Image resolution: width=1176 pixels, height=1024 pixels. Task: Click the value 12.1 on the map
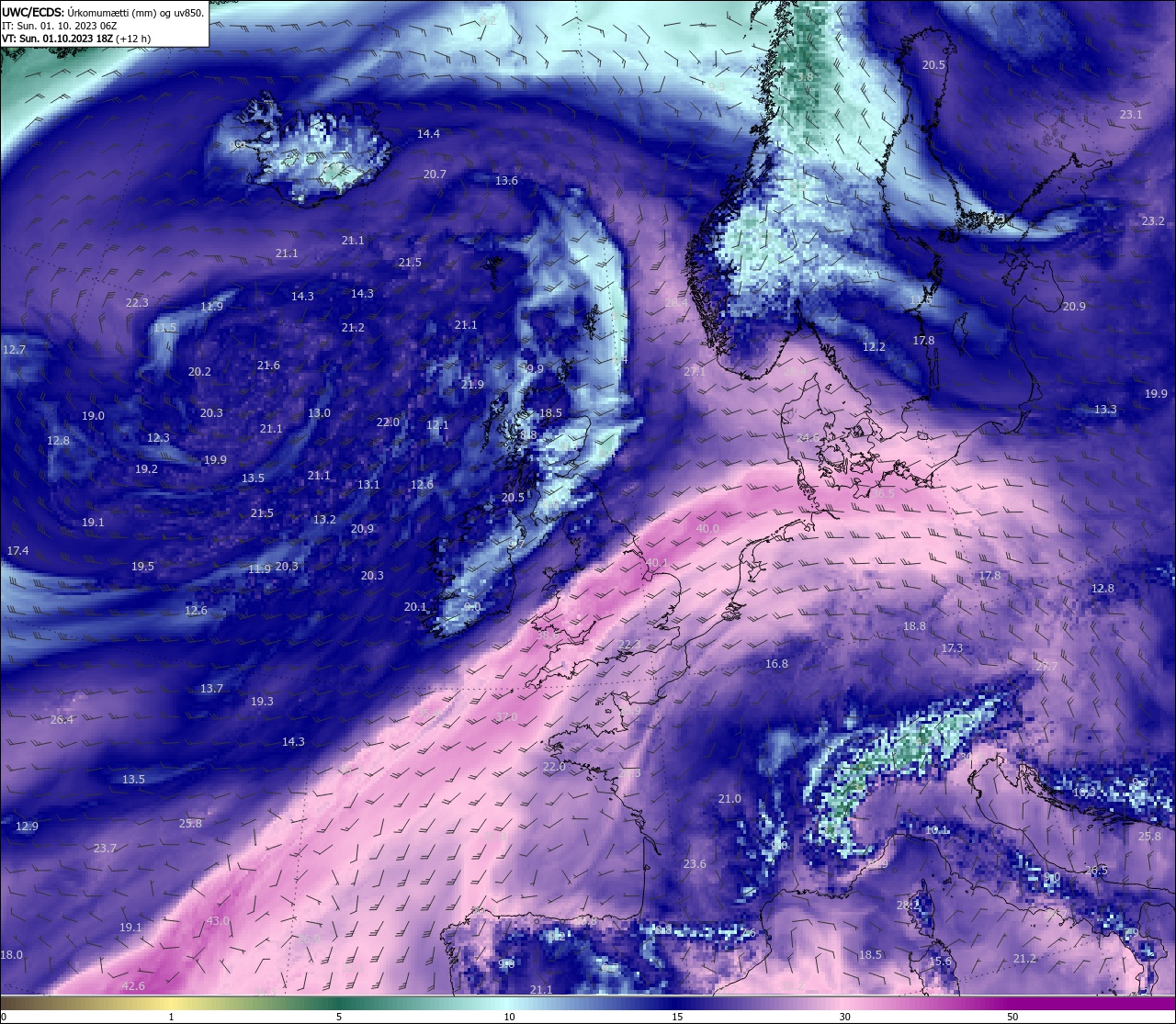pos(437,425)
